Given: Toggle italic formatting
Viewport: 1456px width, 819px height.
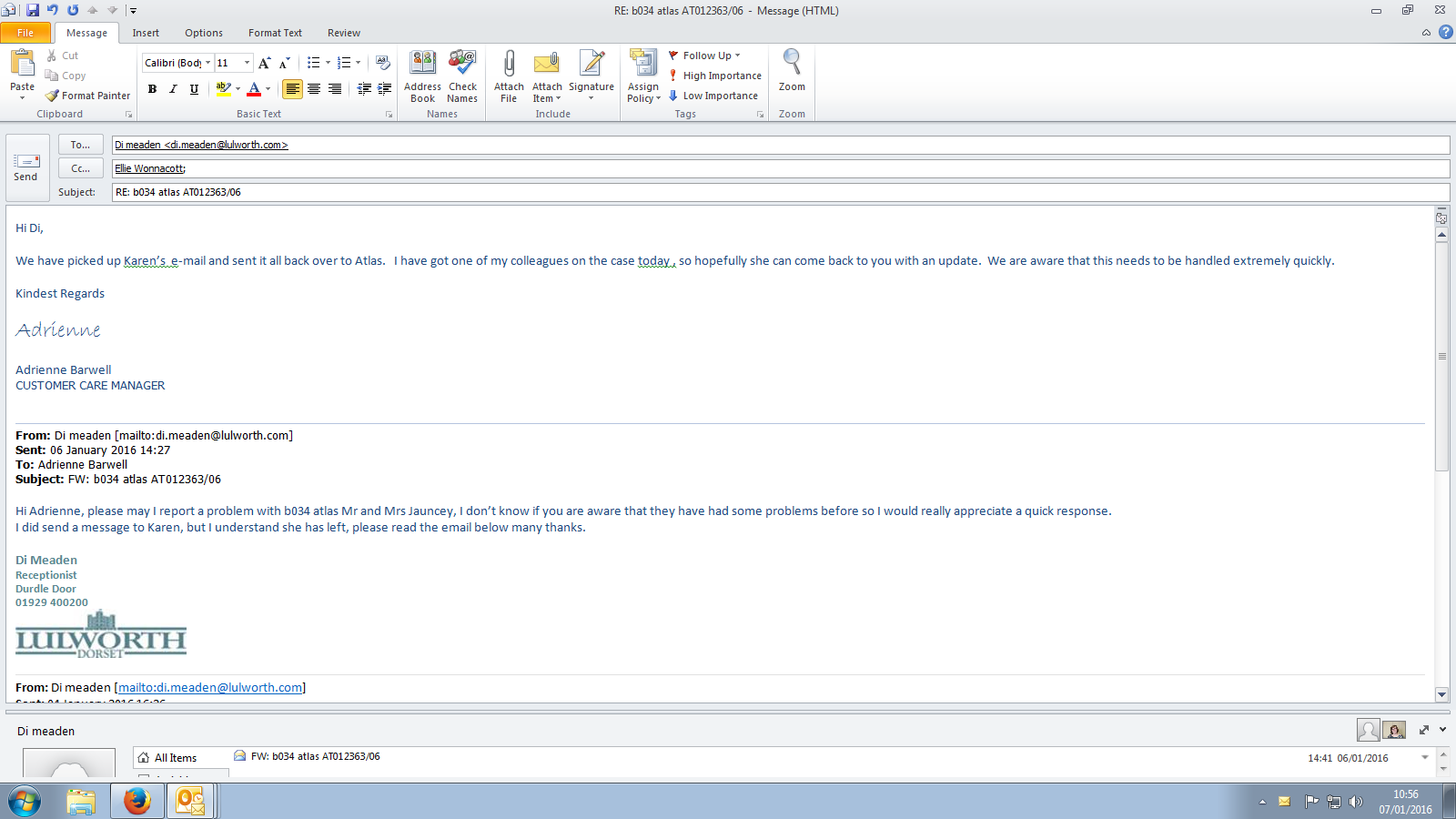Looking at the screenshot, I should 173,88.
